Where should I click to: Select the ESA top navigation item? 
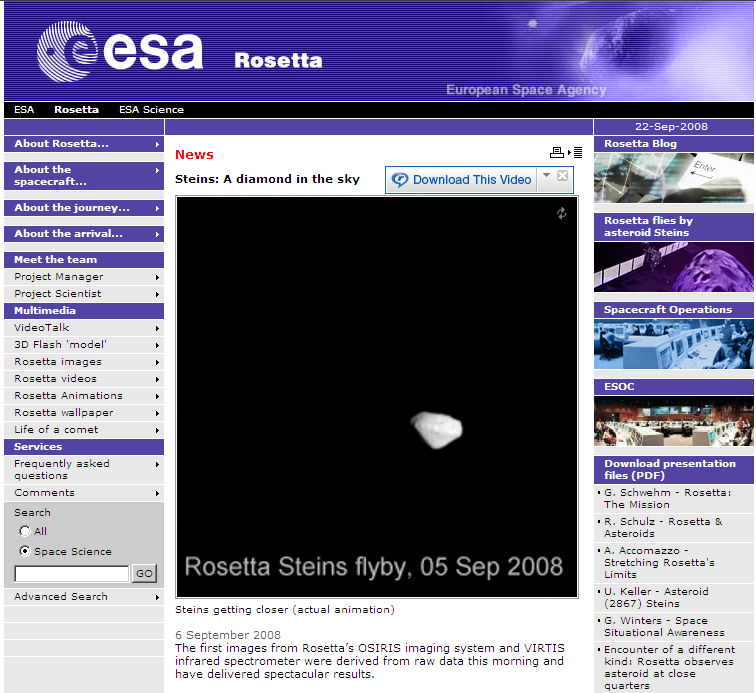tap(24, 110)
